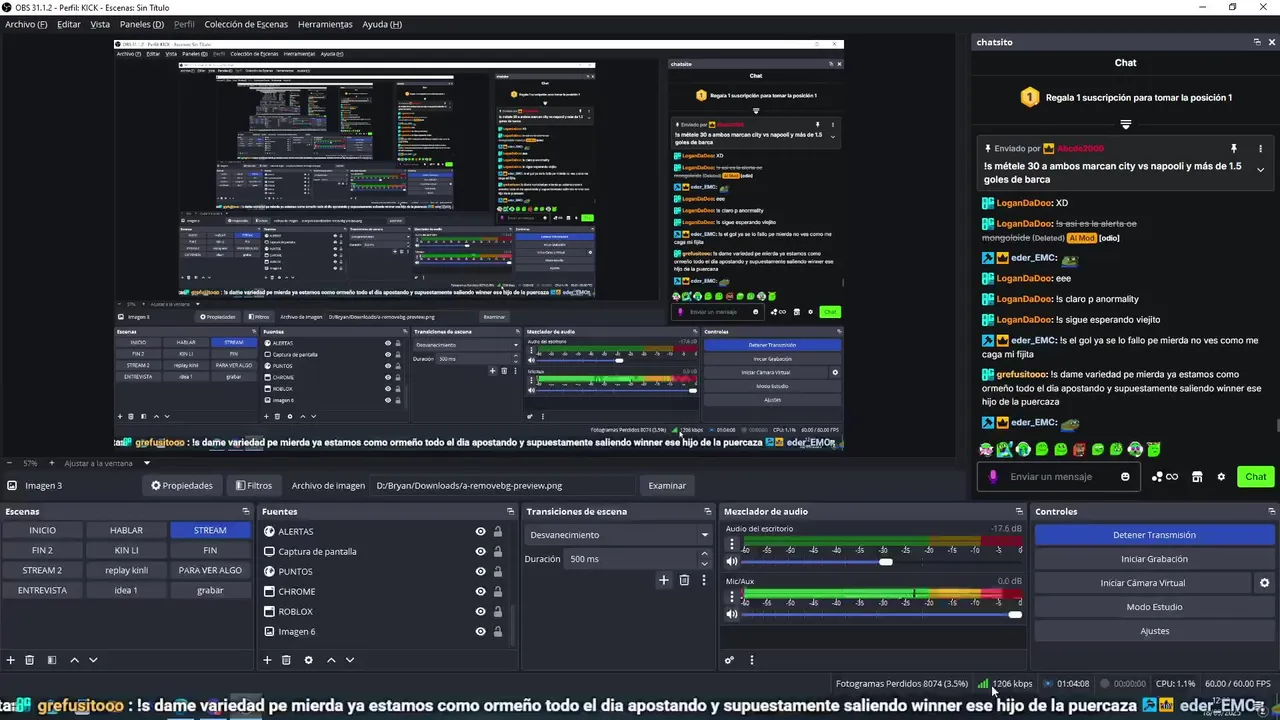Delete the scene transition via trash icon
Image resolution: width=1280 pixels, height=720 pixels.
(684, 580)
